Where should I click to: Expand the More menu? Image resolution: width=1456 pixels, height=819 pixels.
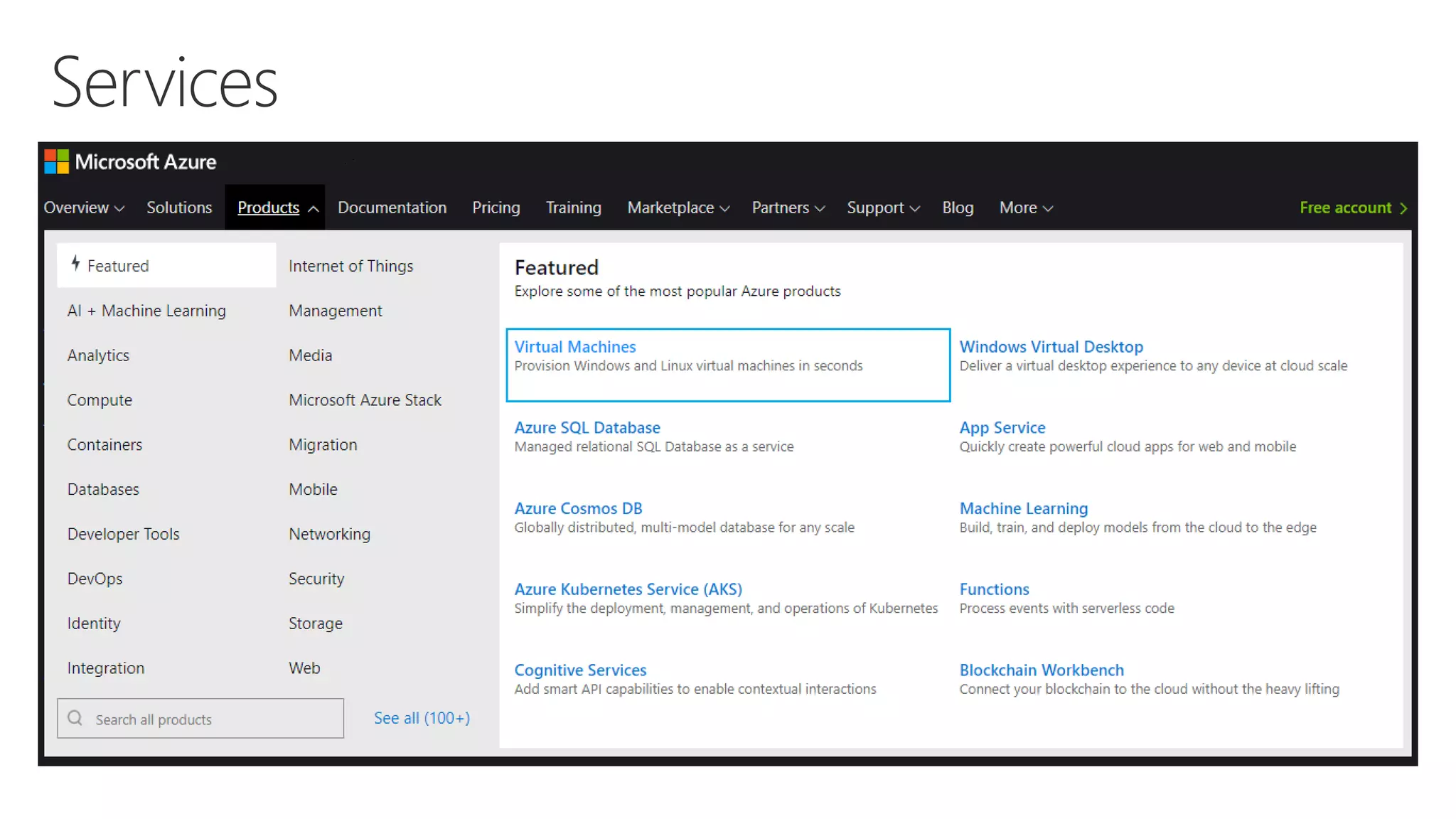click(x=1025, y=208)
